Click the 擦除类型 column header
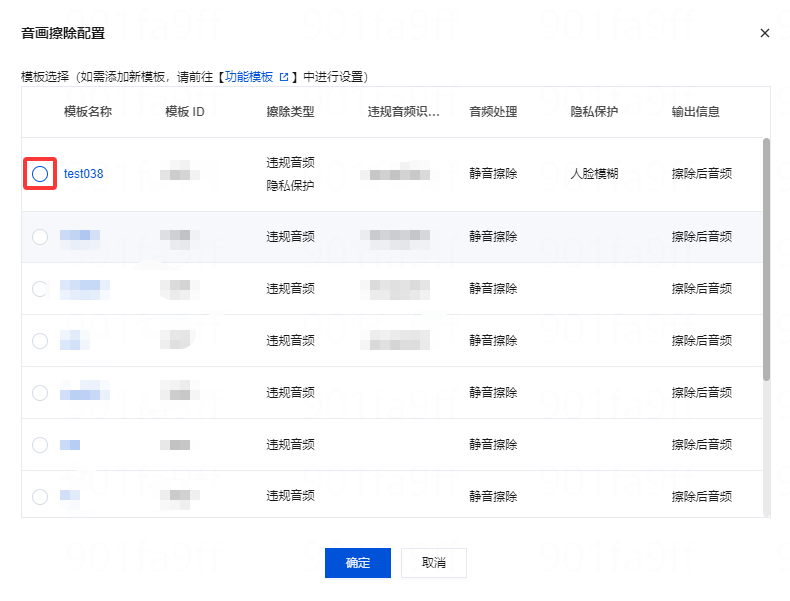Viewport: 790px width, 601px height. click(x=290, y=112)
